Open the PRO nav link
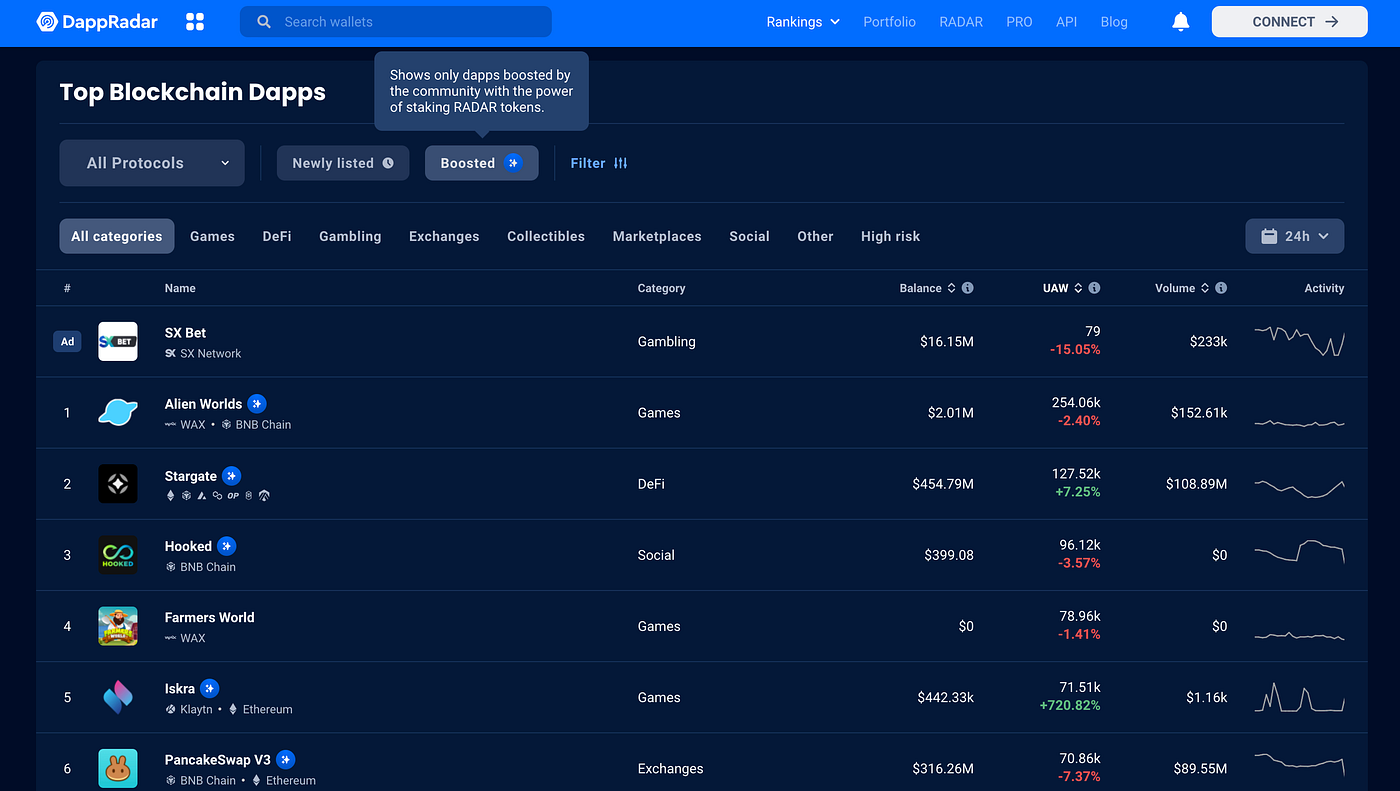This screenshot has width=1400, height=791. (1019, 22)
